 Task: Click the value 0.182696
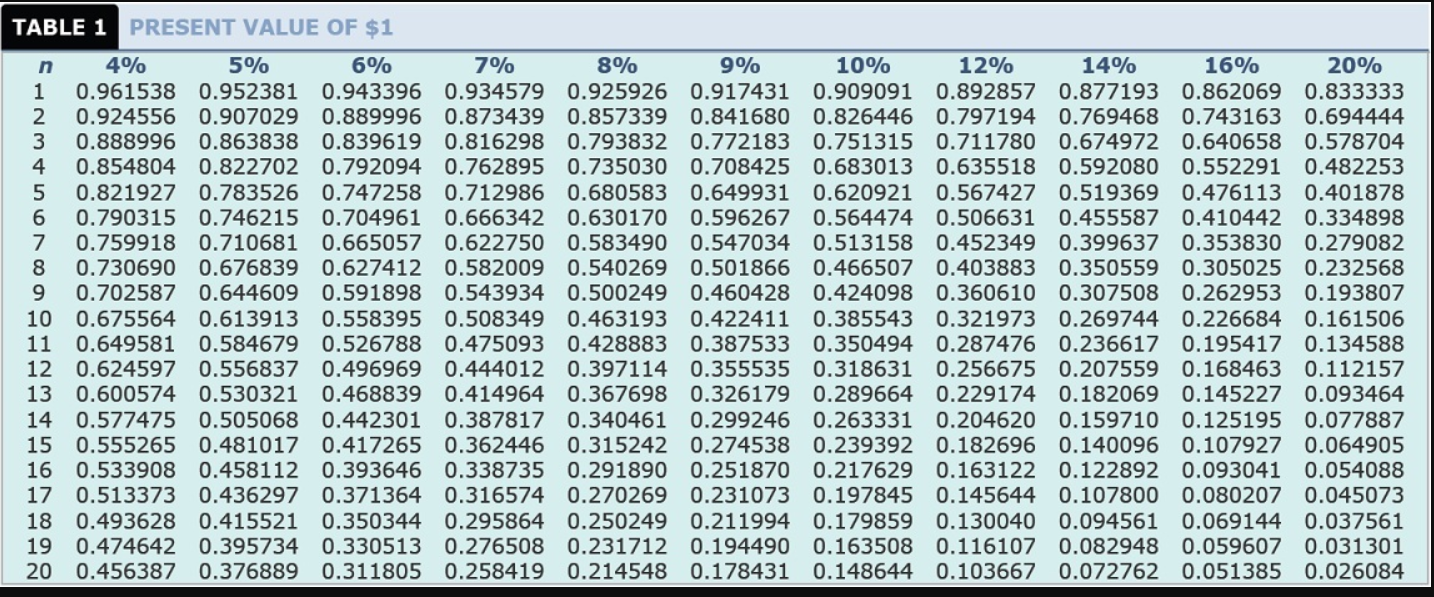click(986, 445)
